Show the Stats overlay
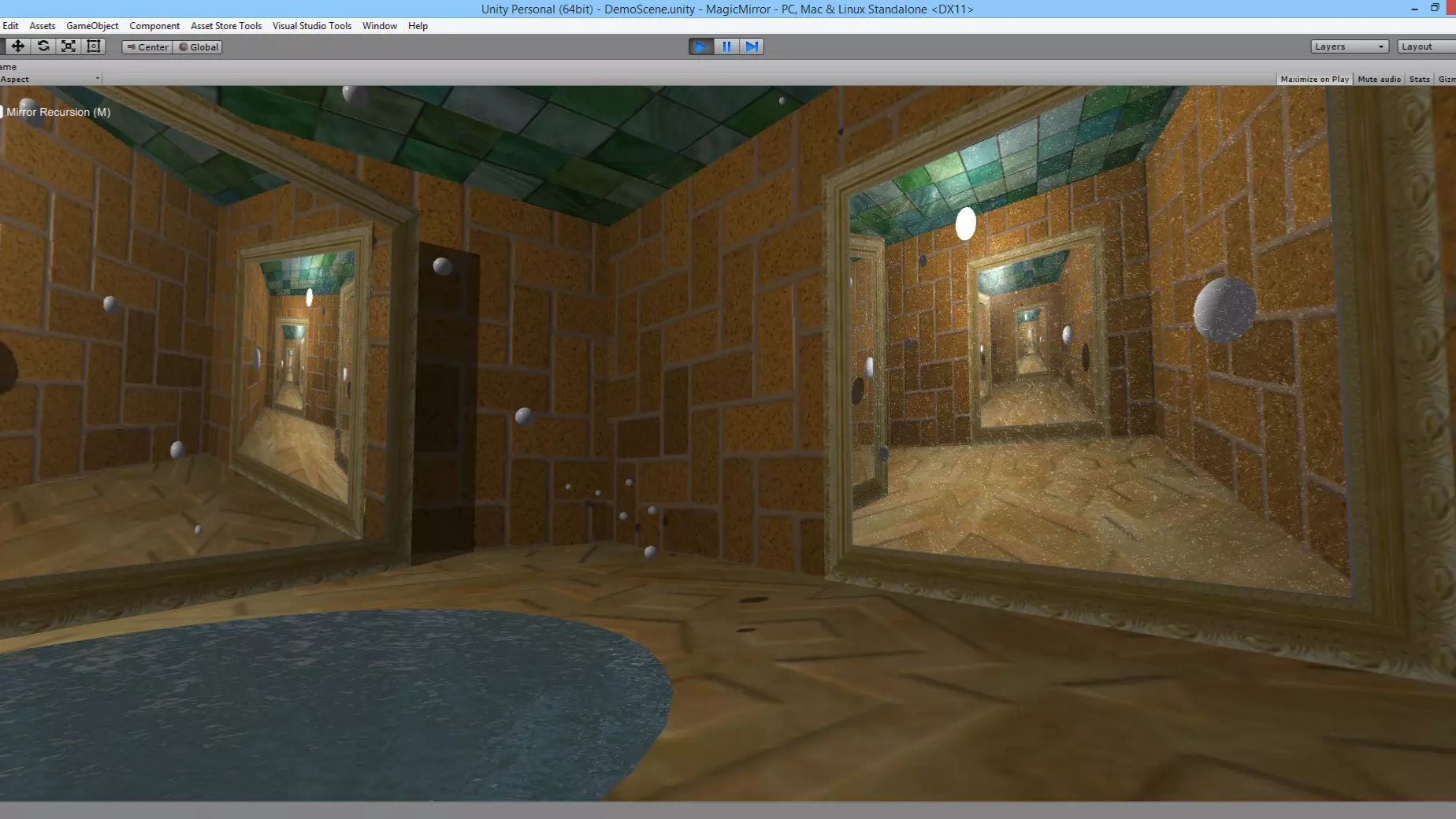The width and height of the screenshot is (1456, 819). (1418, 79)
